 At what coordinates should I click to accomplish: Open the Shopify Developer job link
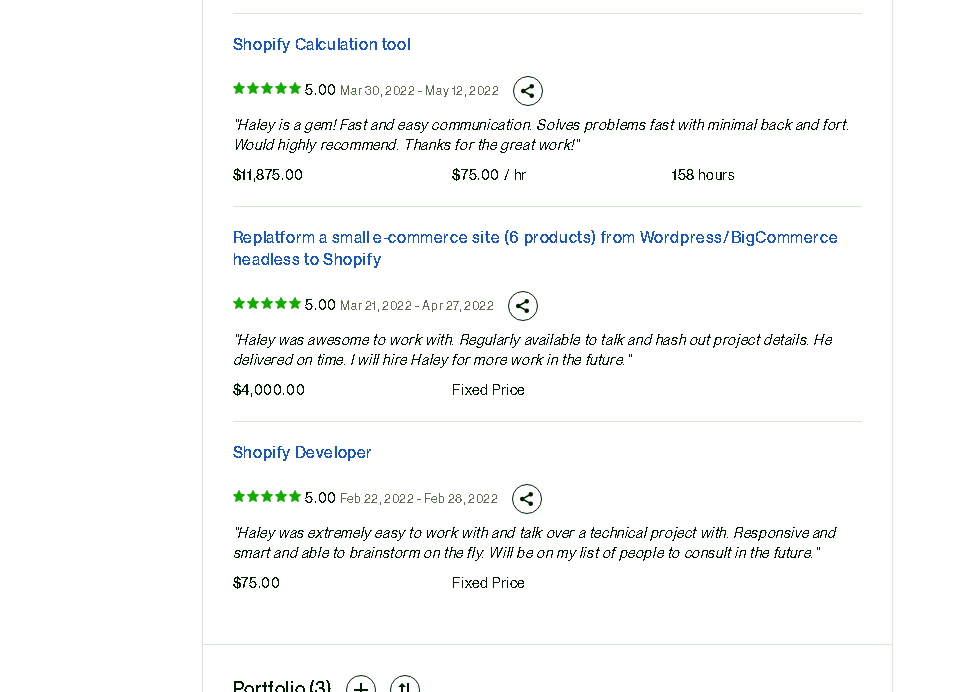coord(302,453)
